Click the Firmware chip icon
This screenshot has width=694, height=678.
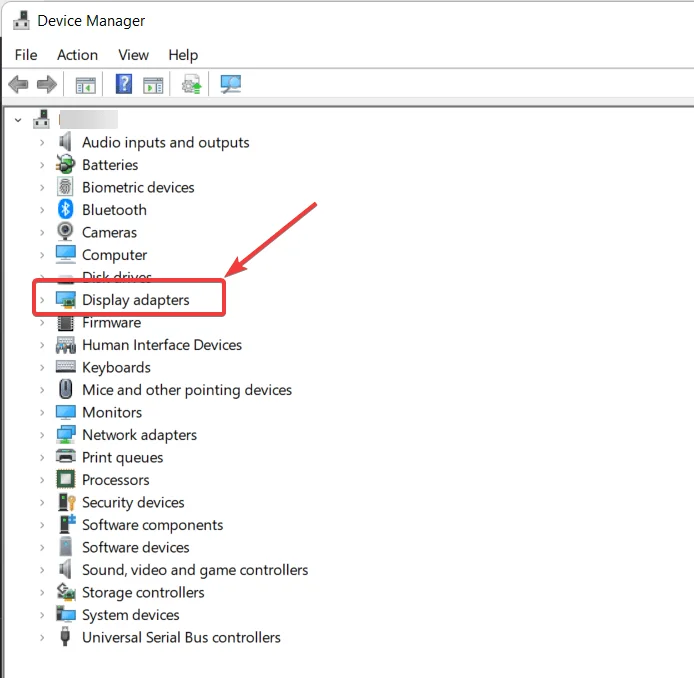pos(66,323)
